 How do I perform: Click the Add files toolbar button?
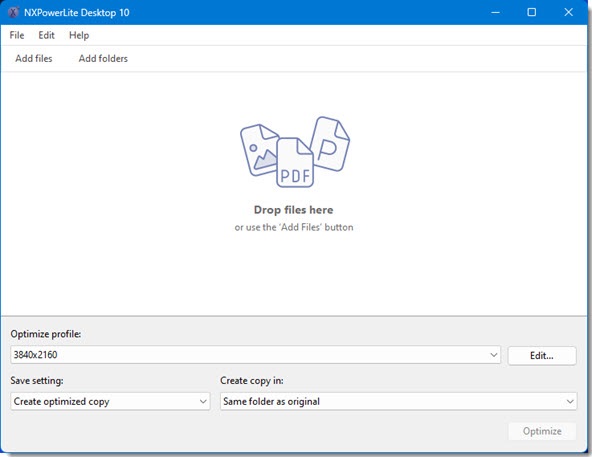34,59
